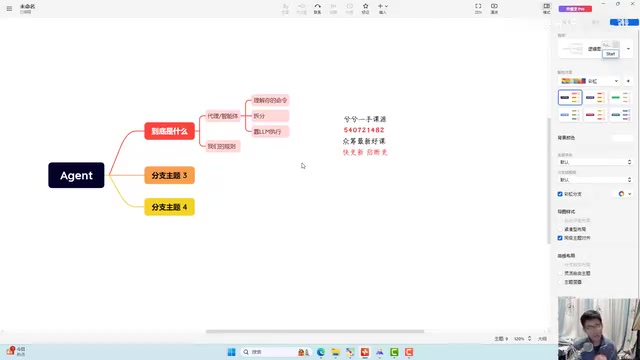Open File Explorer from taskbar
640x360 pixels.
[x=336, y=352]
